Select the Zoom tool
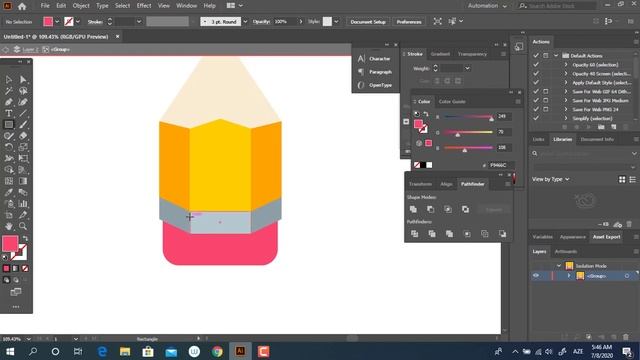The width and height of the screenshot is (640, 360). click(23, 226)
